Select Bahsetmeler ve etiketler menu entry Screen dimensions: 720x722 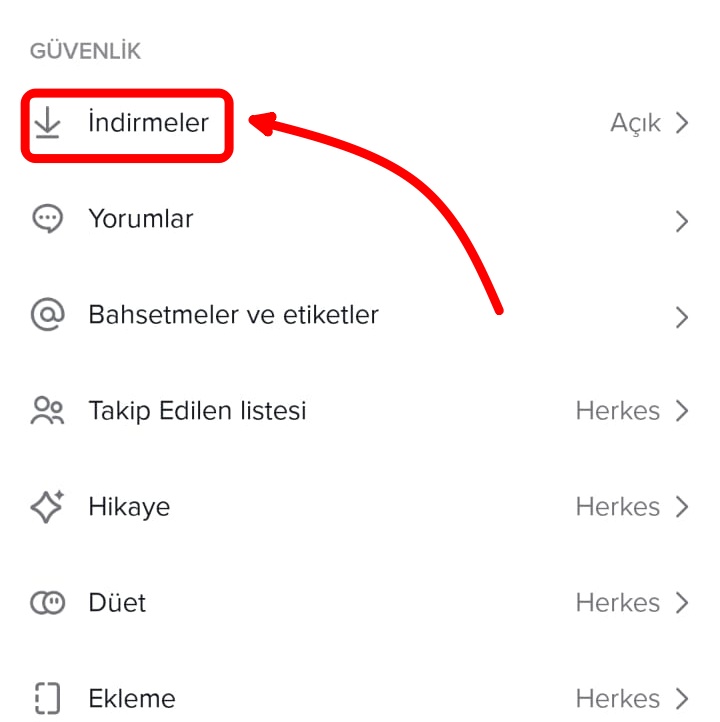(x=233, y=315)
